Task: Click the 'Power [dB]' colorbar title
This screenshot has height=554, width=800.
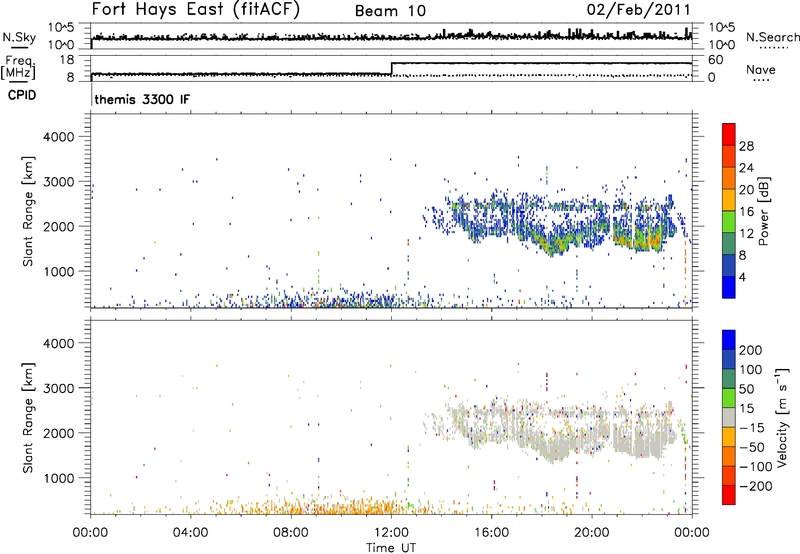Action: click(x=764, y=211)
